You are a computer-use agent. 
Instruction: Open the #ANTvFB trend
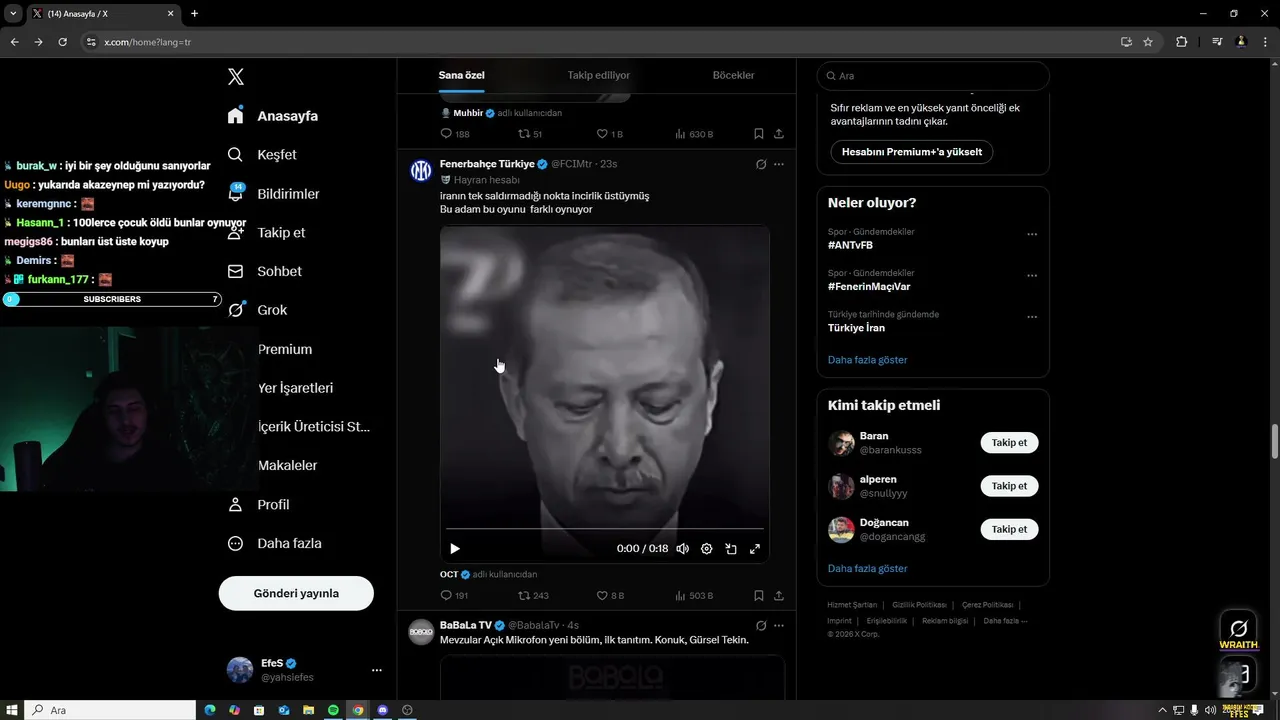[850, 245]
